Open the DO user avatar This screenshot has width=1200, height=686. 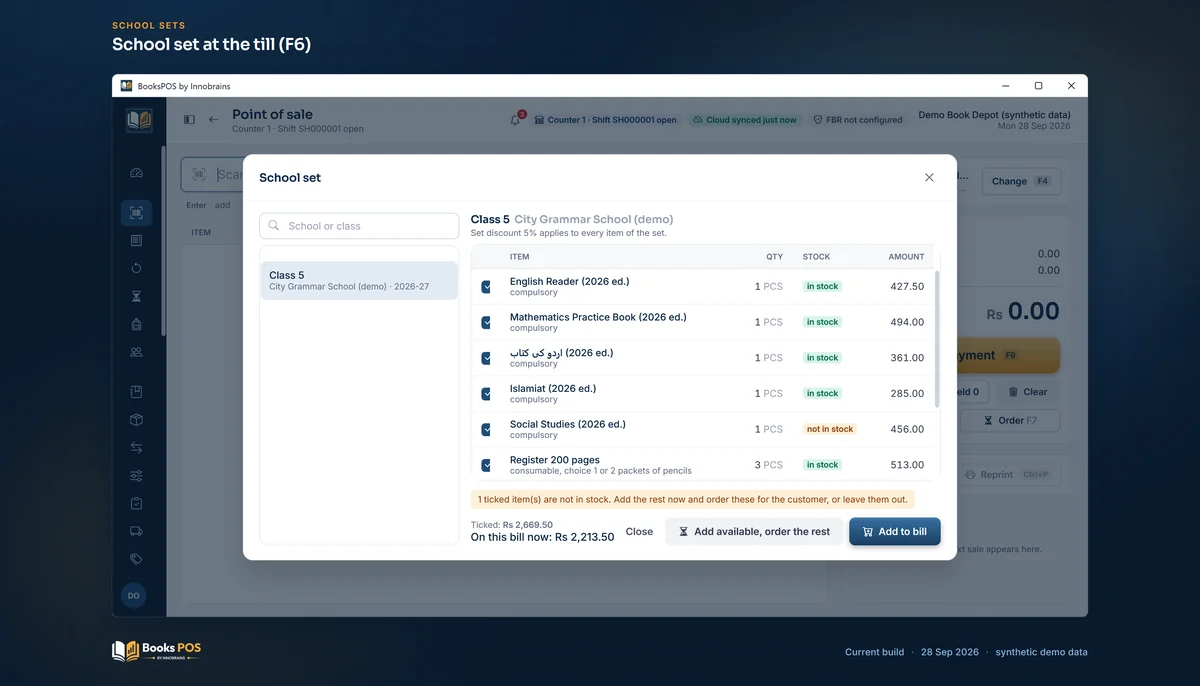click(x=134, y=595)
